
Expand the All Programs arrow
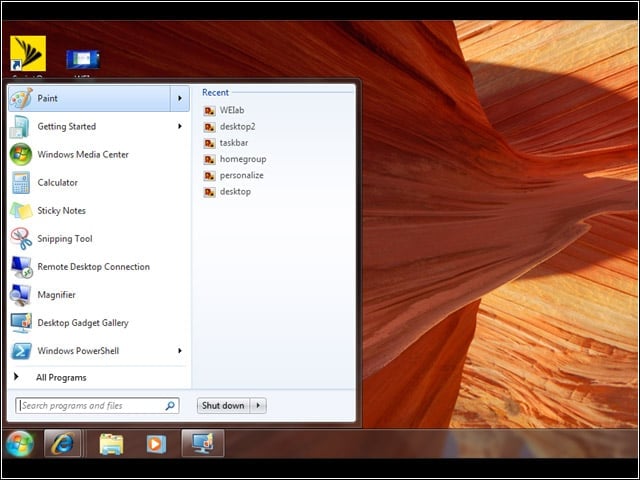pos(16,376)
